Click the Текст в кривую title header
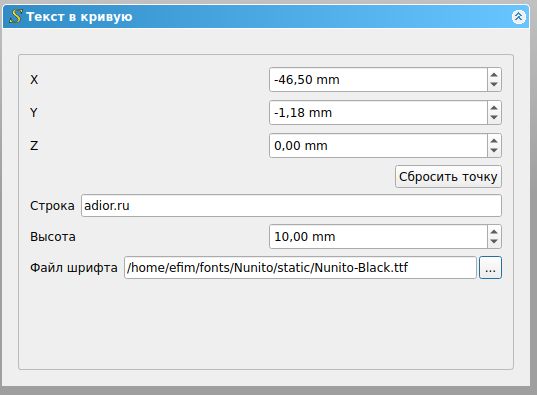 [x=266, y=16]
